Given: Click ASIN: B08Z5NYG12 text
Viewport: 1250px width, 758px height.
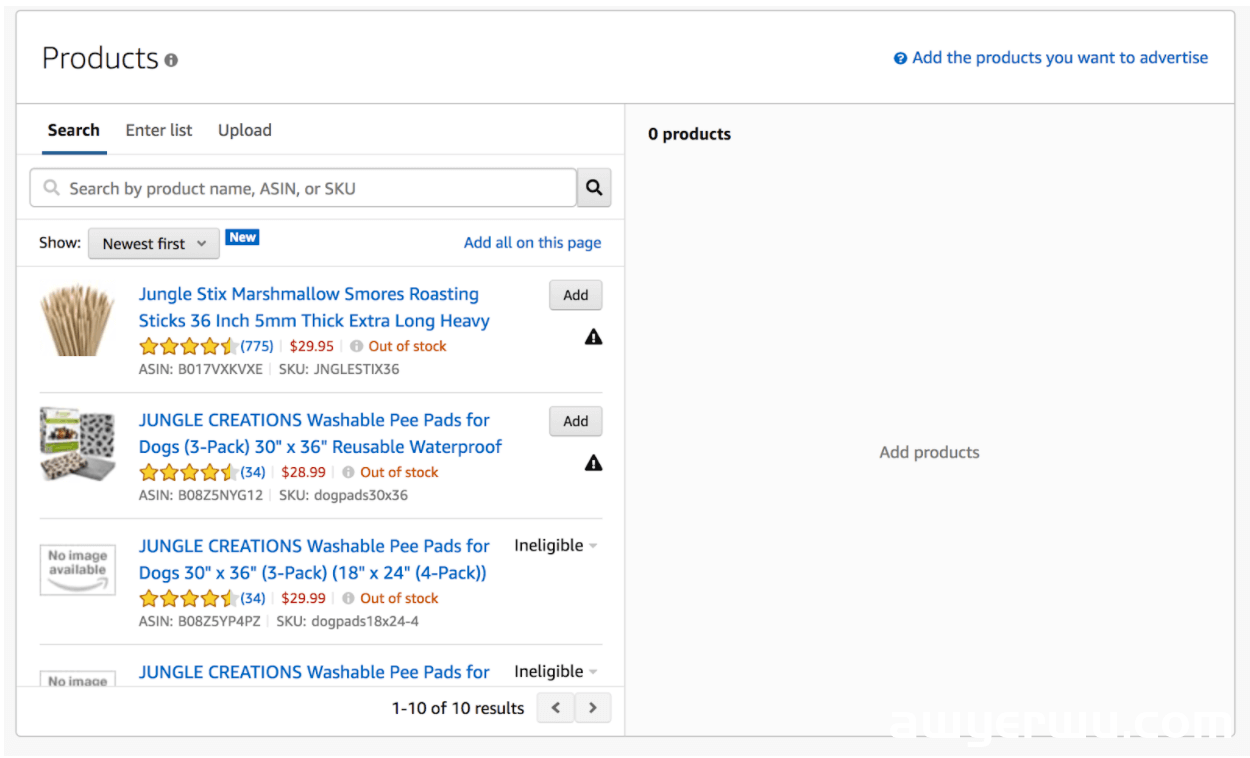Looking at the screenshot, I should coord(201,495).
